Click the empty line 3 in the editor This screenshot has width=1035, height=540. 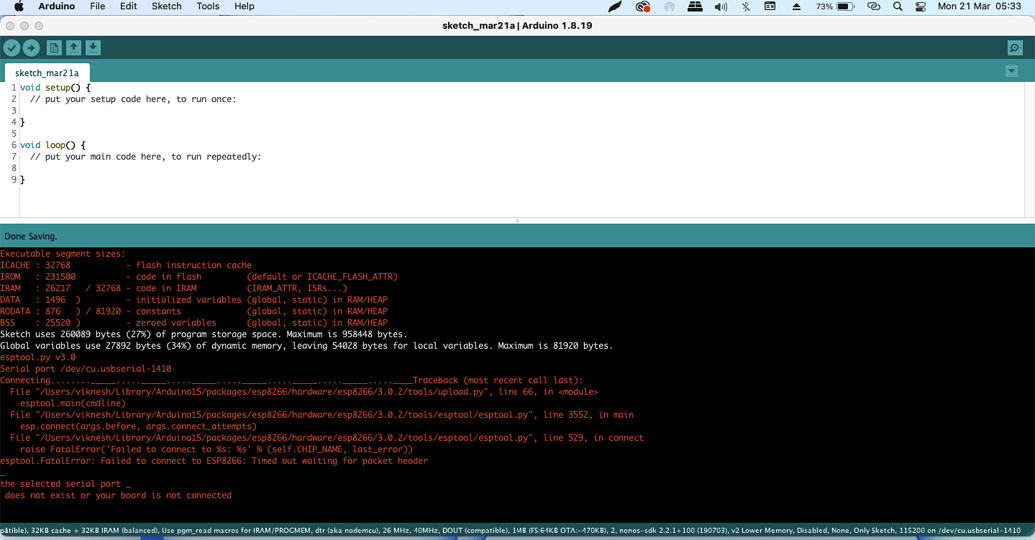[521, 110]
